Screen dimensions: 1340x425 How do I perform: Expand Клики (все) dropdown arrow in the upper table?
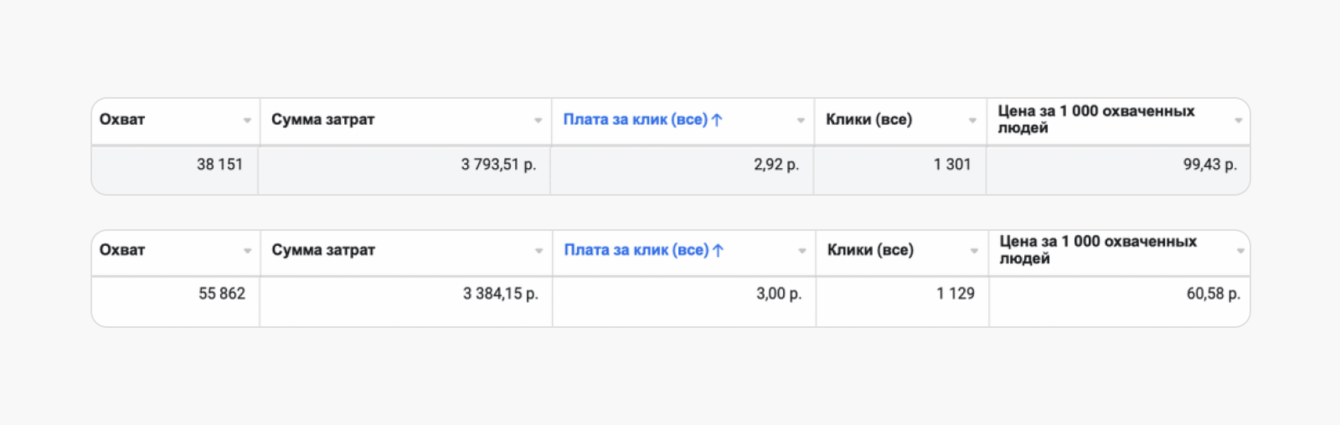click(x=973, y=121)
